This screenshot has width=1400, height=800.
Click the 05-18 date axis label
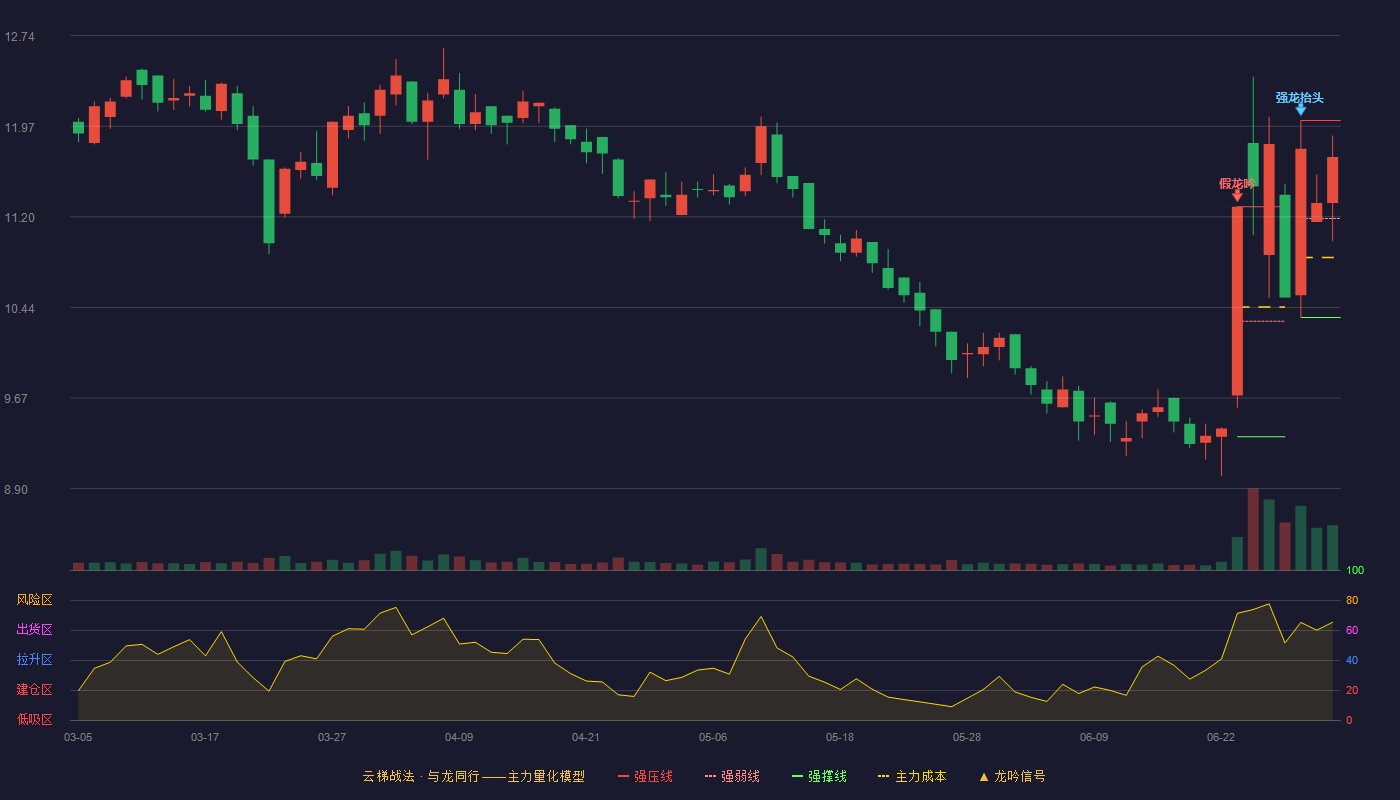[x=840, y=737]
